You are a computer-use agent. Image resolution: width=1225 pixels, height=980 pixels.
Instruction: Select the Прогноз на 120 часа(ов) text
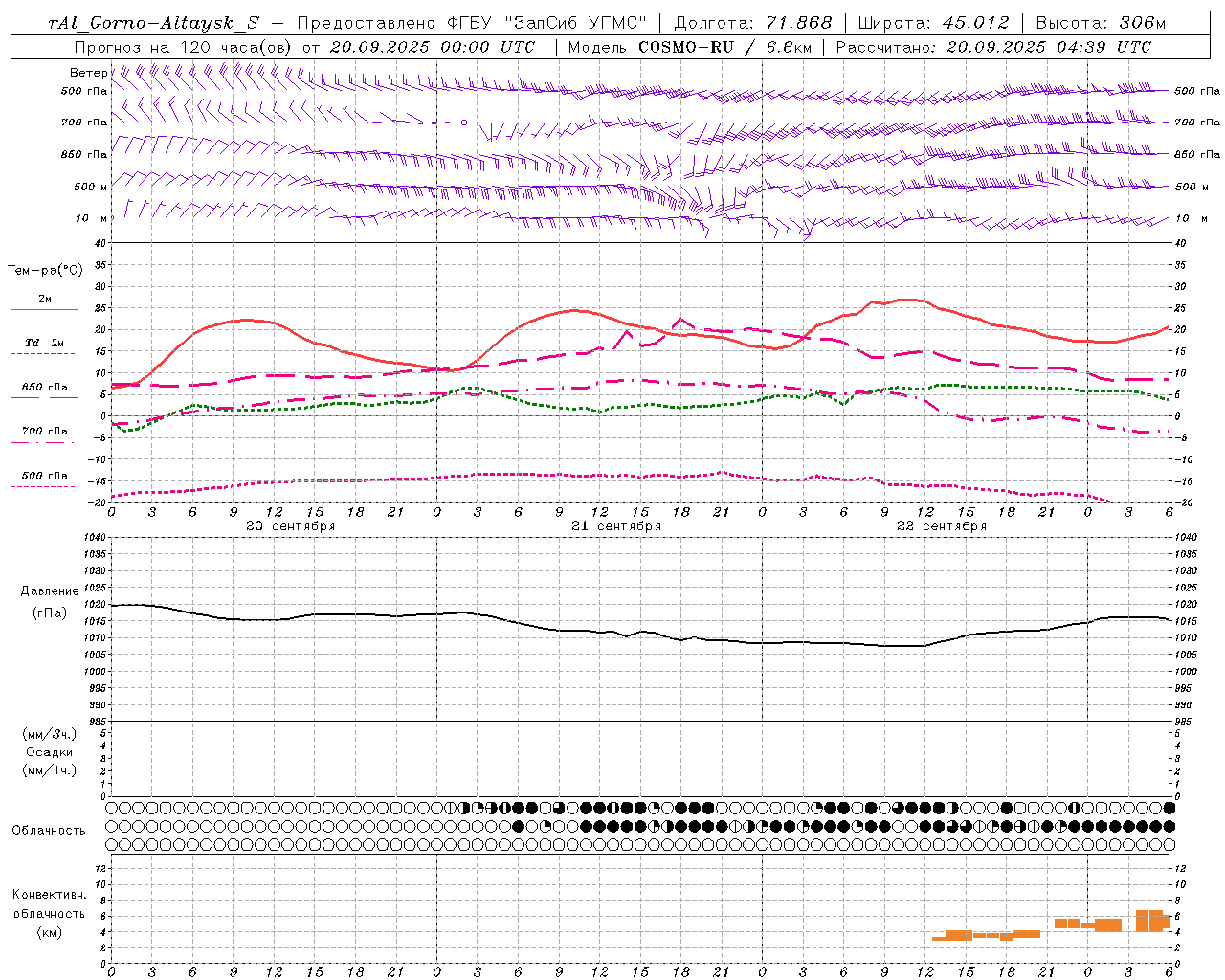pos(185,47)
